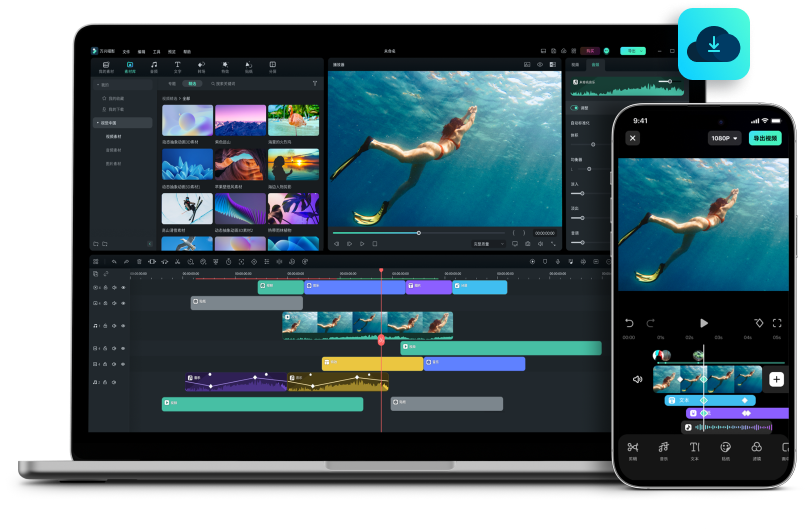Click the cloud download icon
This screenshot has height=530, width=808.
[714, 42]
